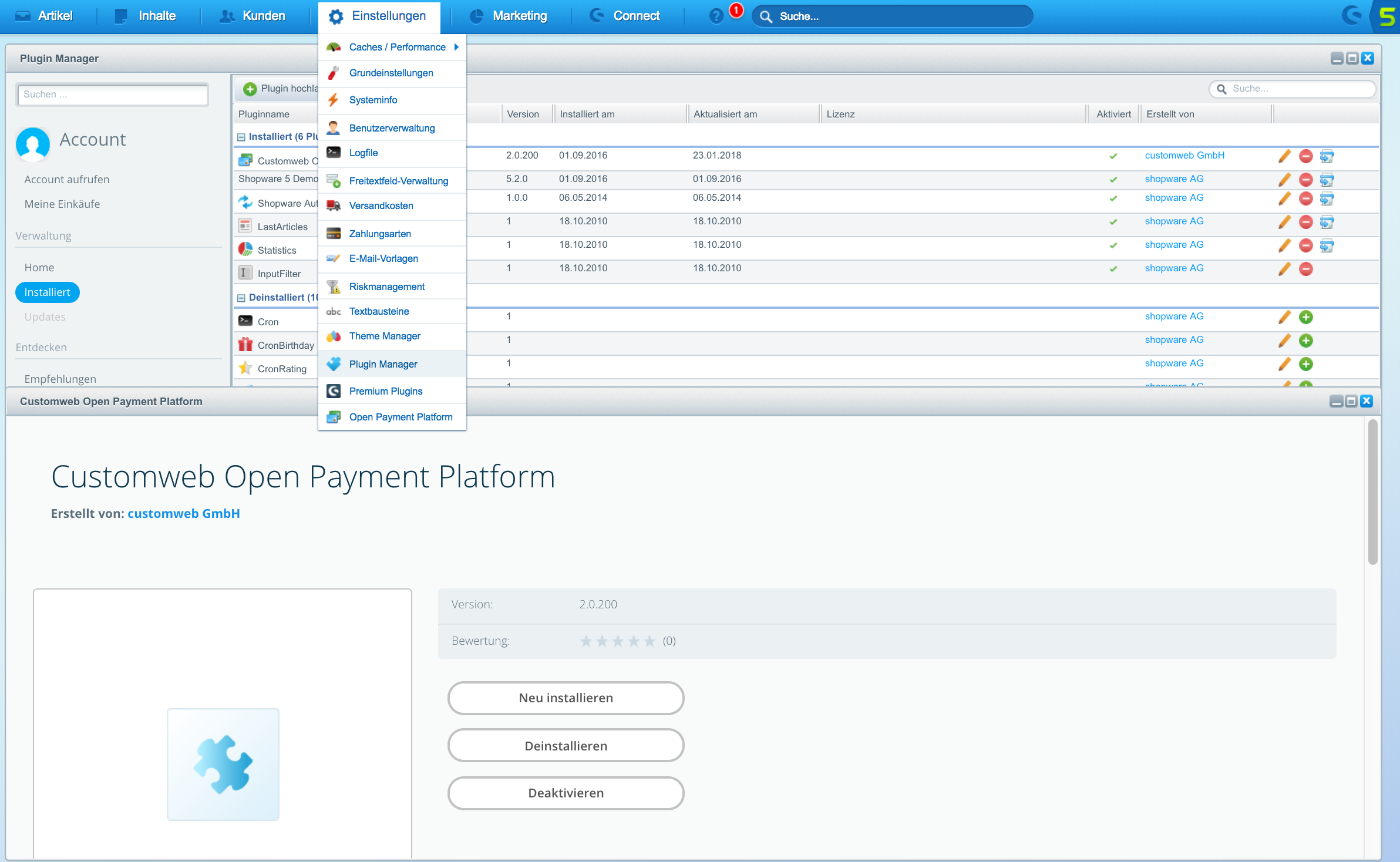Image resolution: width=1400 pixels, height=862 pixels.
Task: Open Textbausteine menu entry
Action: (x=392, y=311)
